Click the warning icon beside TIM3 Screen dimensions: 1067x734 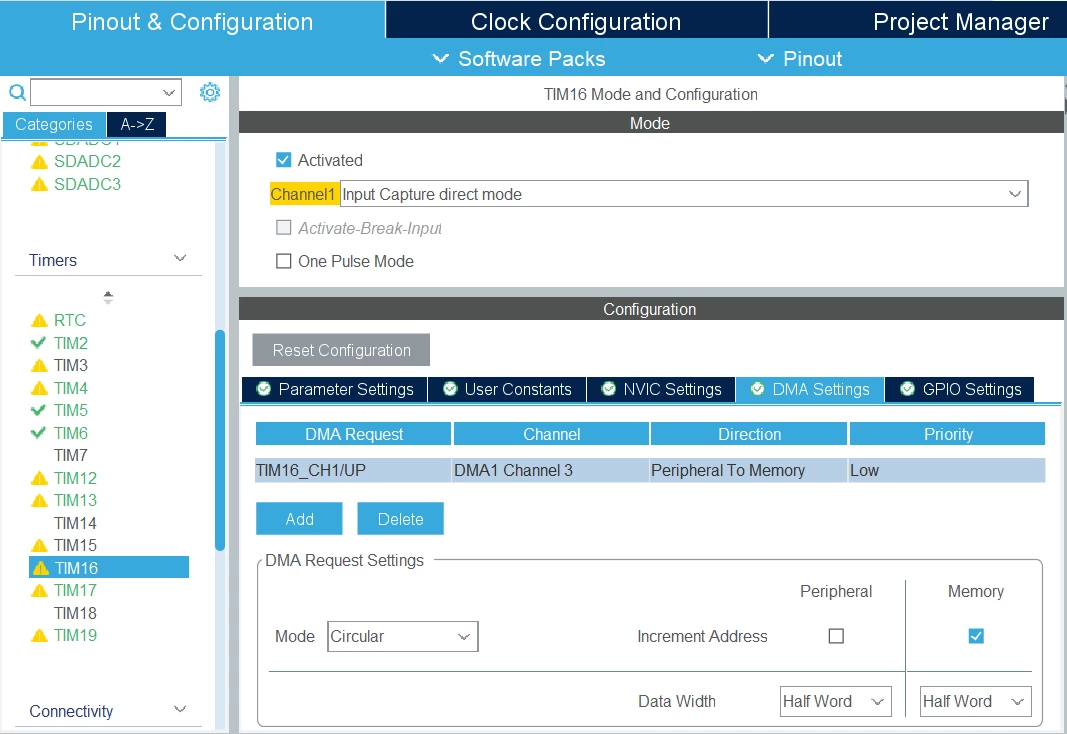click(39, 366)
